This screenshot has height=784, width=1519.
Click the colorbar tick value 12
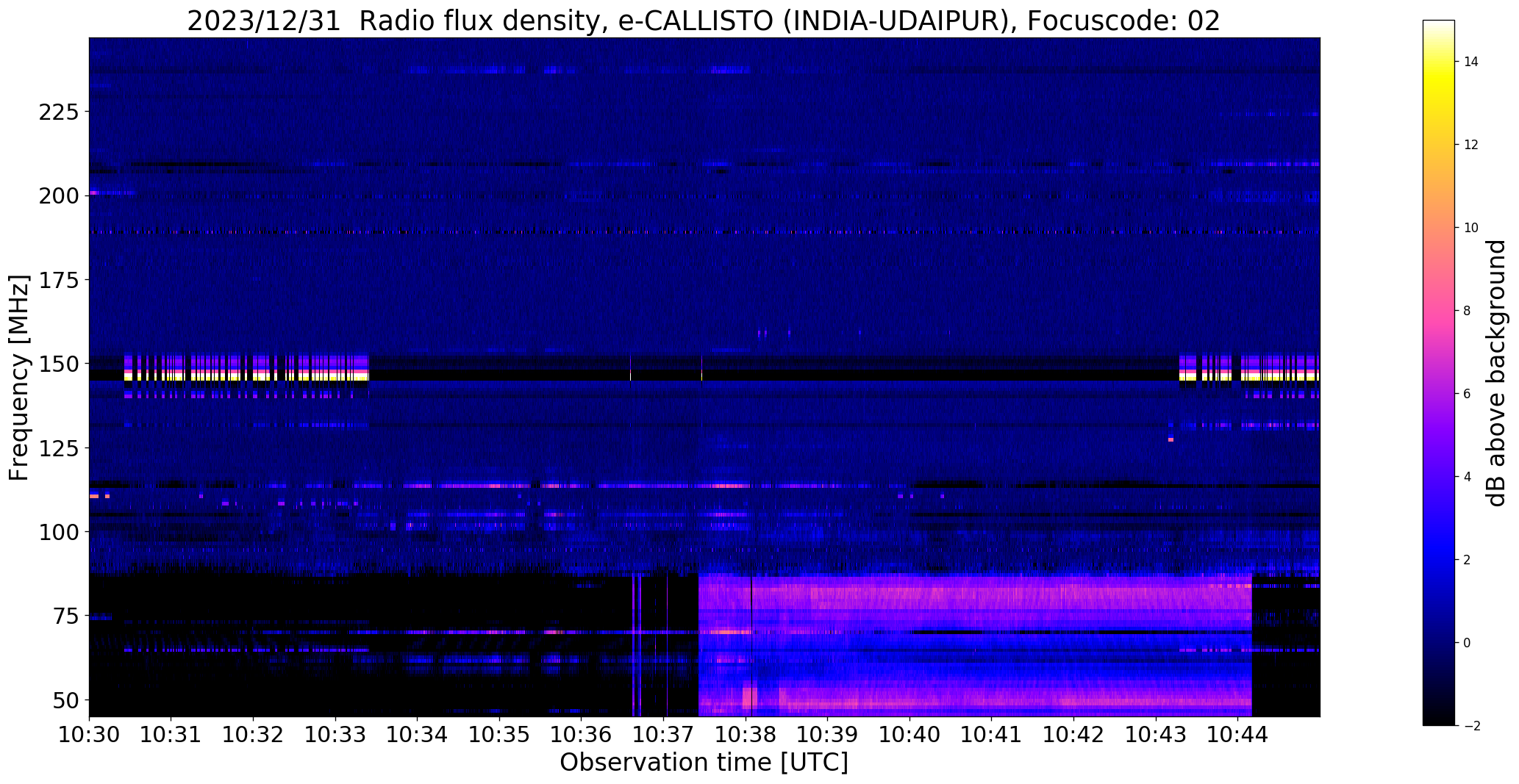(1471, 145)
